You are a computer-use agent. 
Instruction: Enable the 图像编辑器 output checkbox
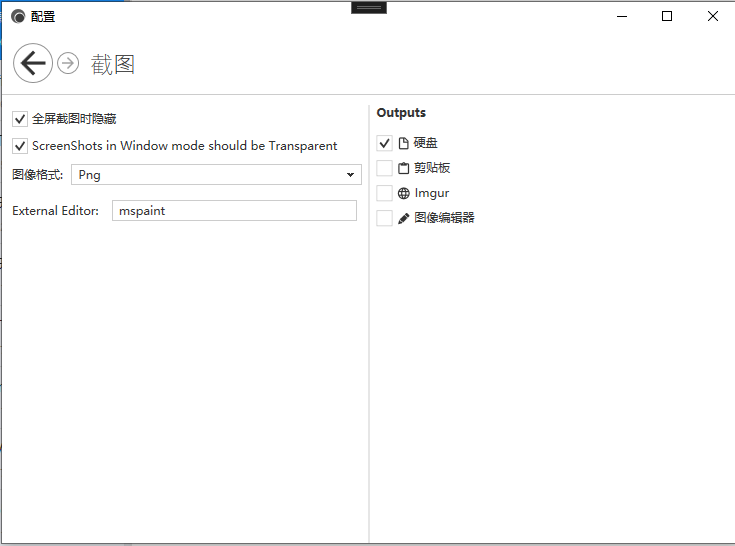click(x=384, y=218)
